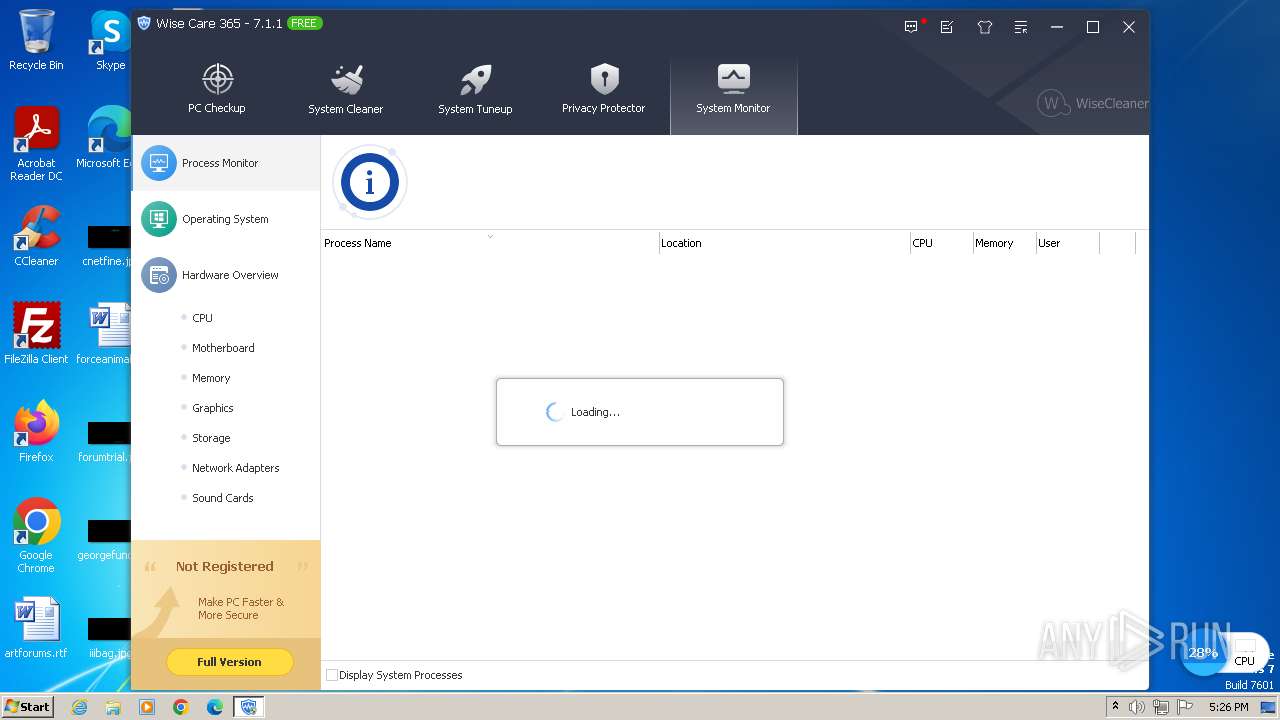Click the 28% CPU floating widget
1280x720 pixels.
pyautogui.click(x=1202, y=653)
